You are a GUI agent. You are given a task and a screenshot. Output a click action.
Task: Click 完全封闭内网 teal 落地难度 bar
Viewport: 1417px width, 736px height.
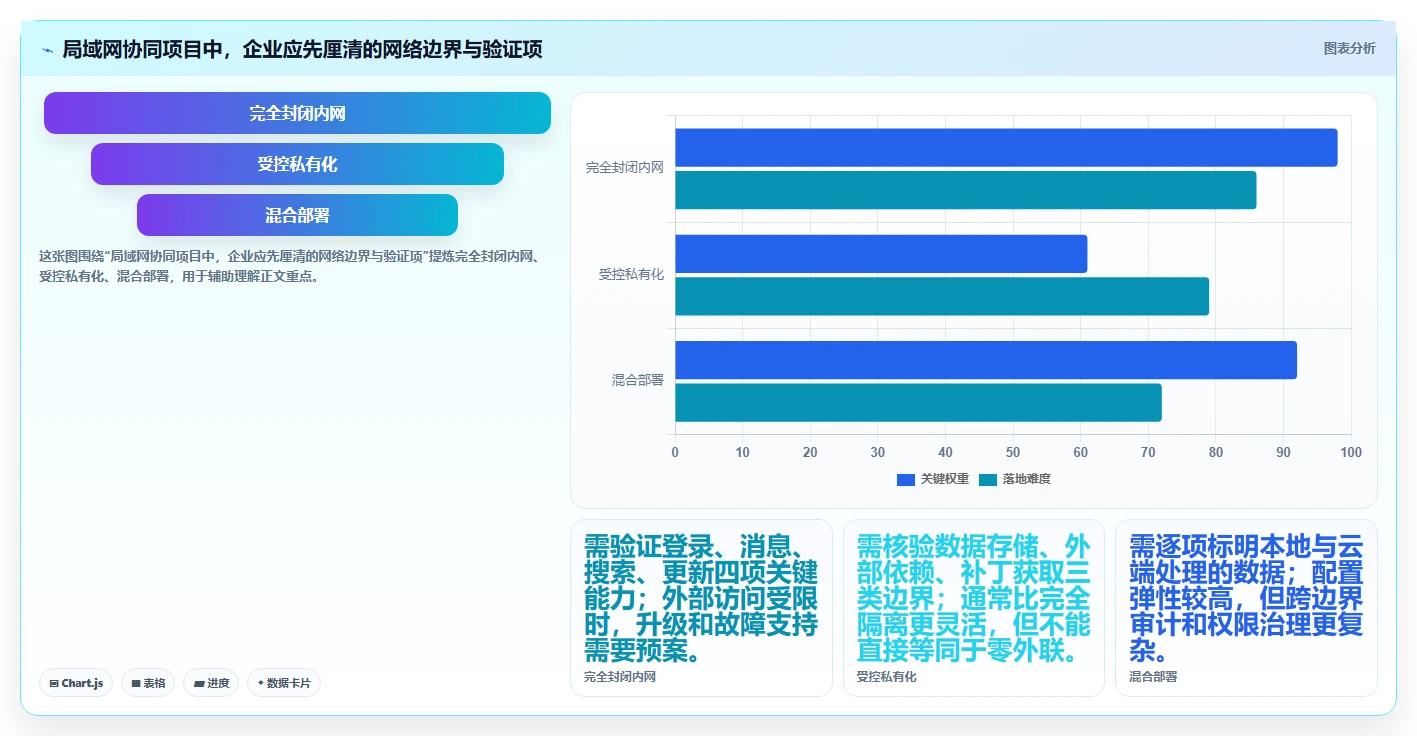pos(966,190)
